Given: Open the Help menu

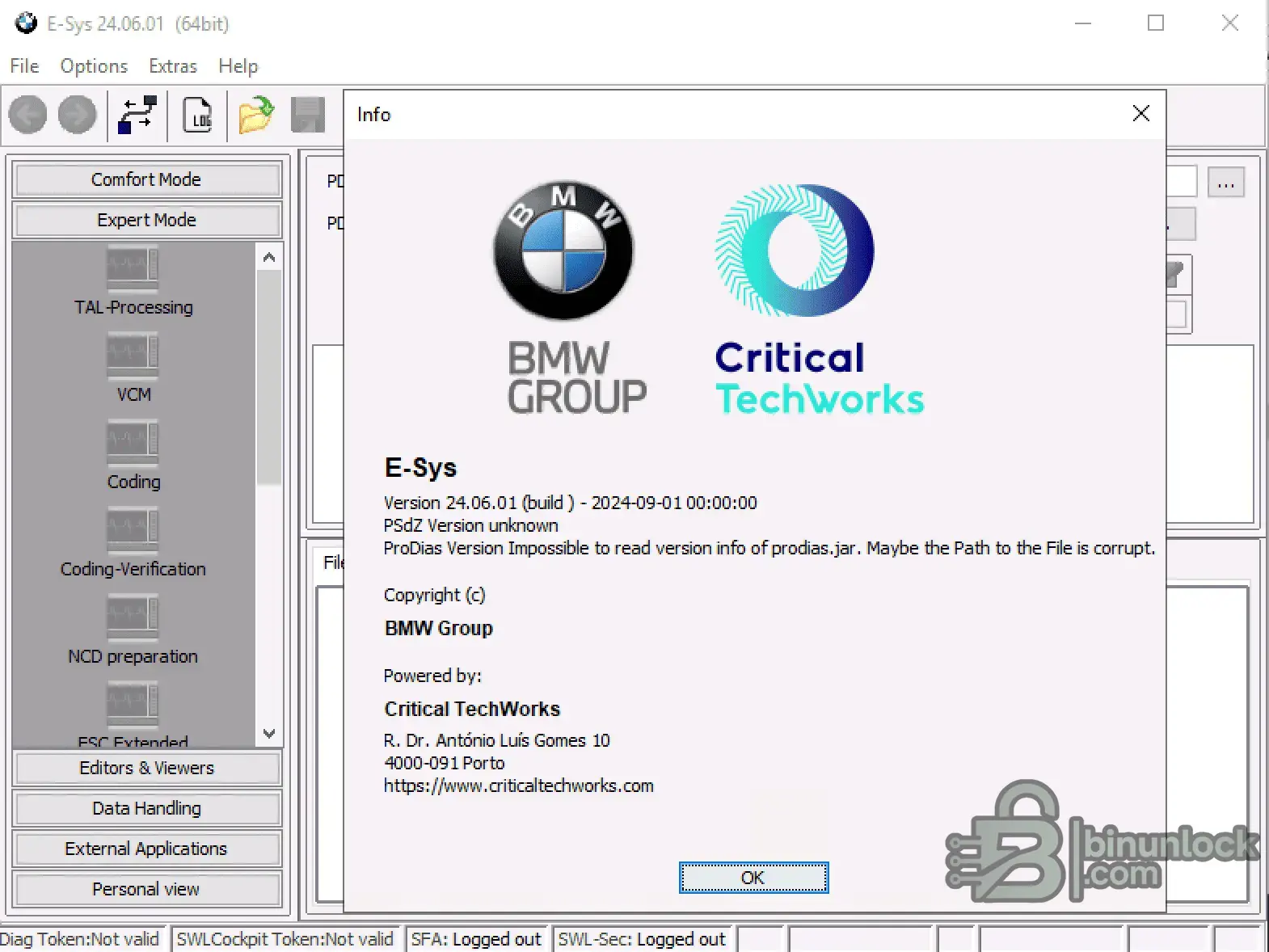Looking at the screenshot, I should pyautogui.click(x=238, y=66).
